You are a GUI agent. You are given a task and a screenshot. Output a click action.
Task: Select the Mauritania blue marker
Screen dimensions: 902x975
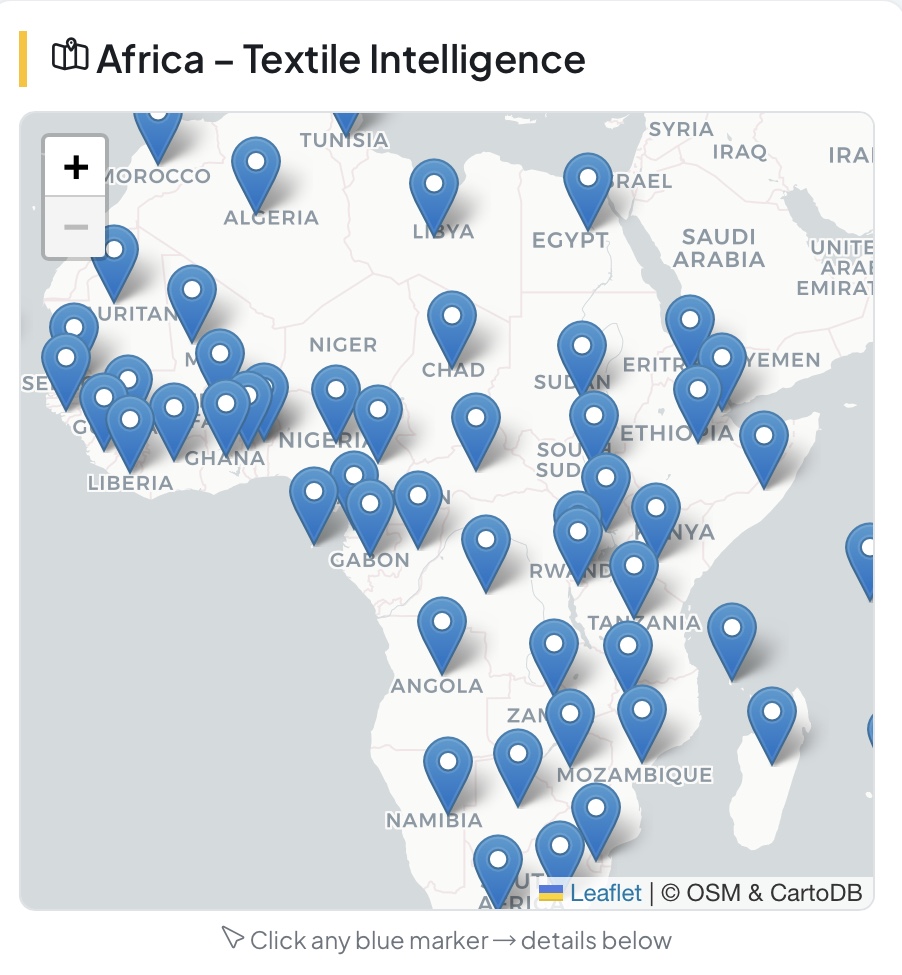114,258
